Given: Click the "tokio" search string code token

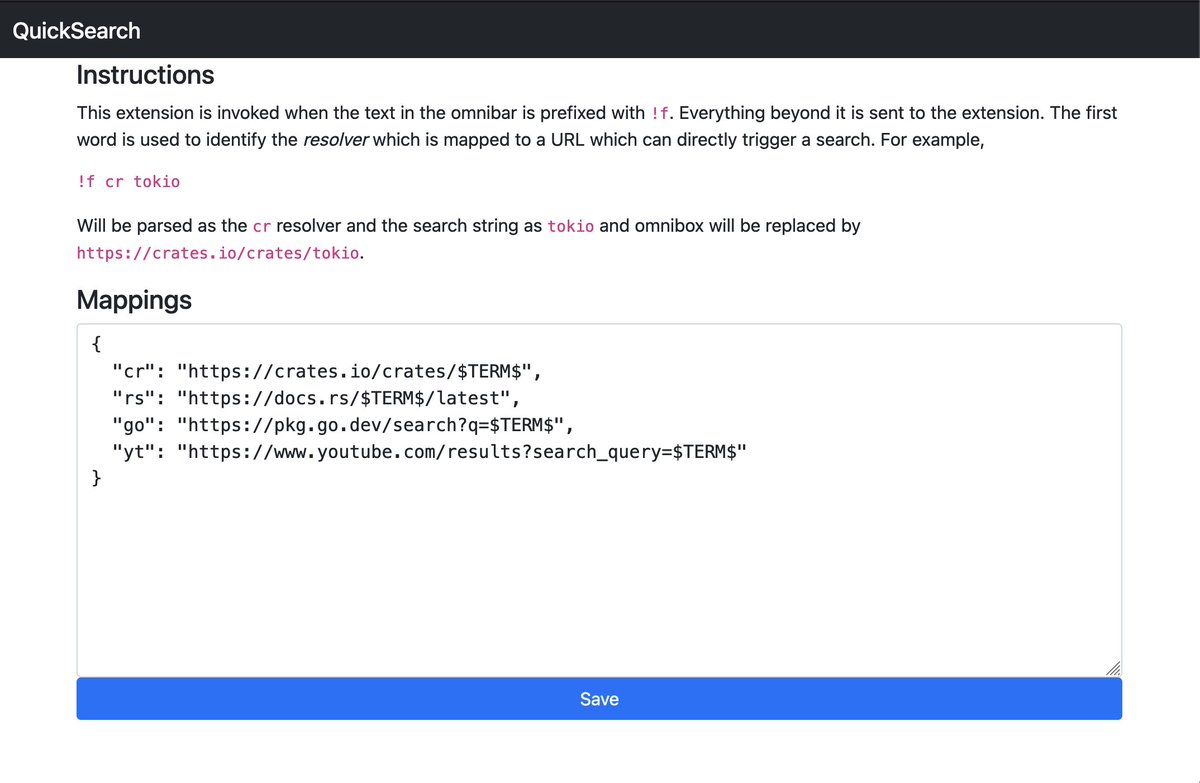Looking at the screenshot, I should 570,226.
